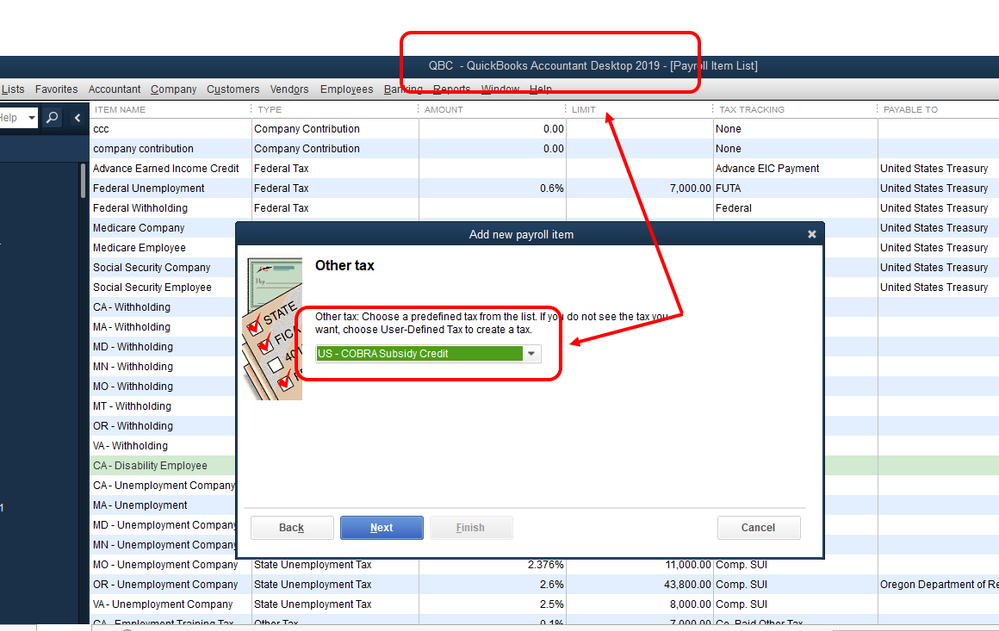Select the Federal Unemployment item
The width and height of the screenshot is (999, 631).
[x=148, y=188]
